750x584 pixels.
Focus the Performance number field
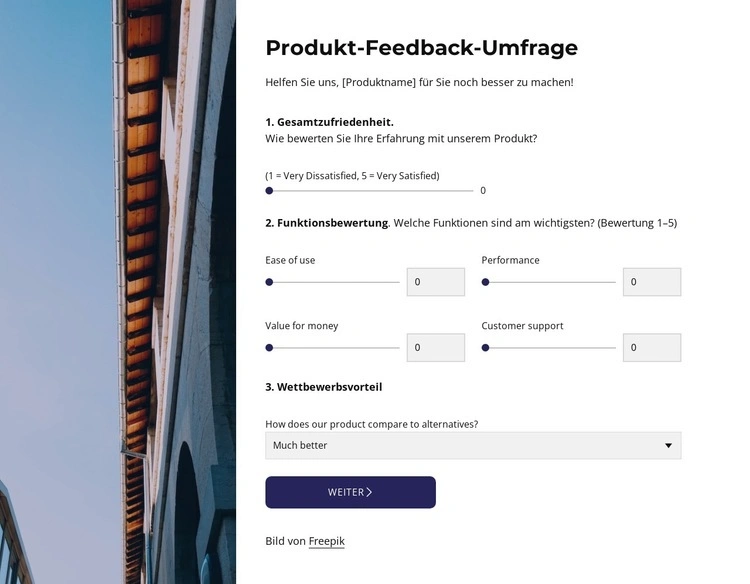(x=651, y=282)
